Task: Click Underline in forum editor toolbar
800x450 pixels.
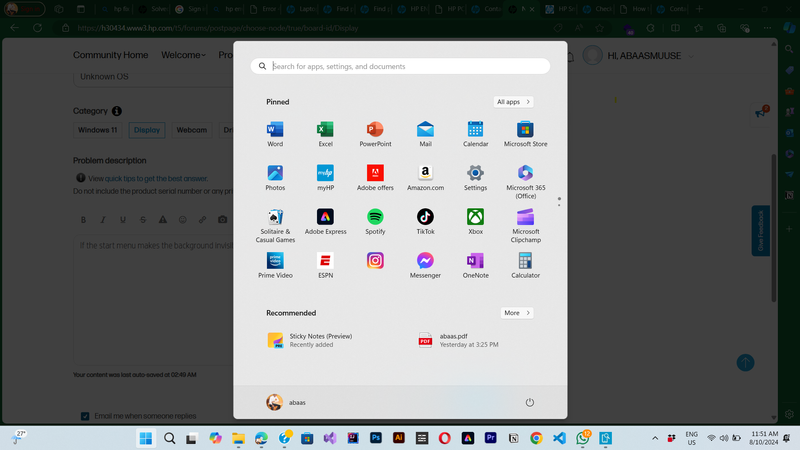Action: [x=123, y=220]
